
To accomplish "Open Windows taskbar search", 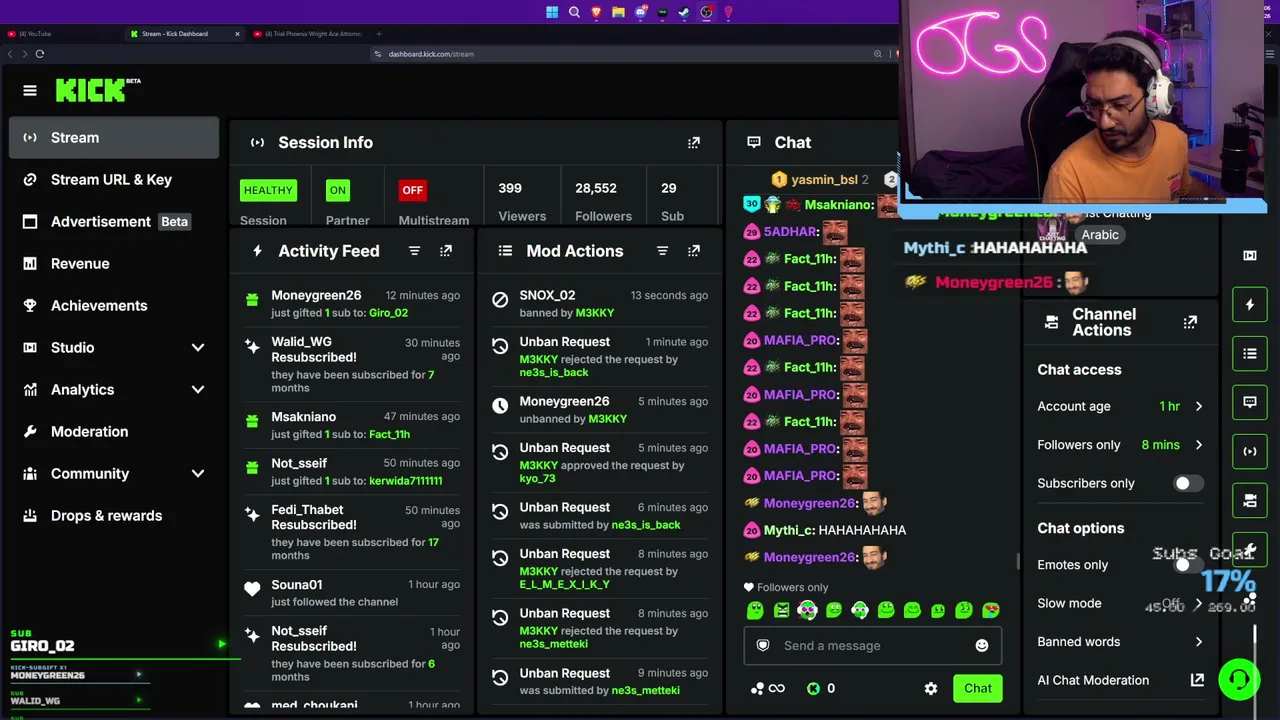I will point(574,12).
